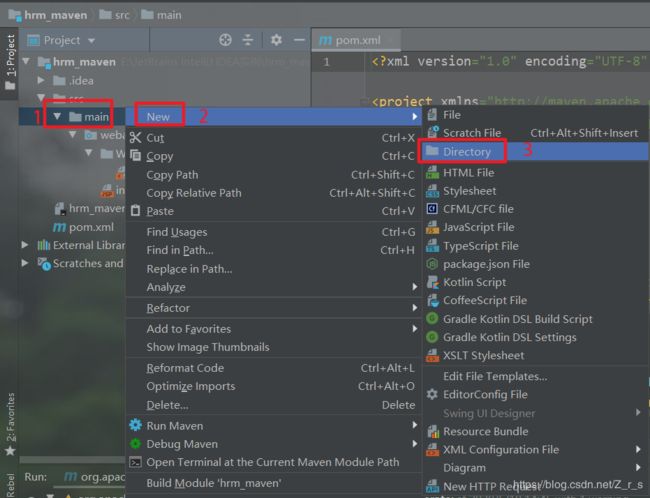
Task: Select Optimize Imports entry
Action: click(274, 386)
